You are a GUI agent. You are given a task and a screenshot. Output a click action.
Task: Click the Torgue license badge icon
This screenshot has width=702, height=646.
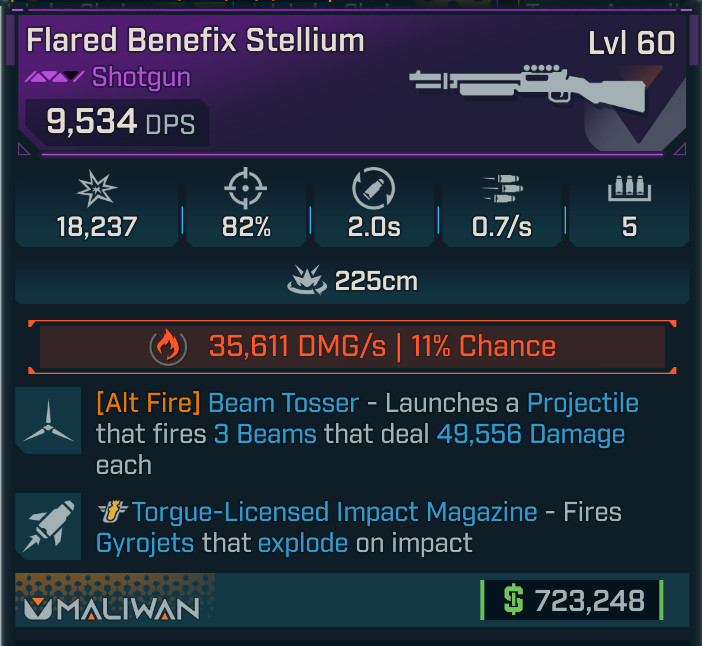112,512
